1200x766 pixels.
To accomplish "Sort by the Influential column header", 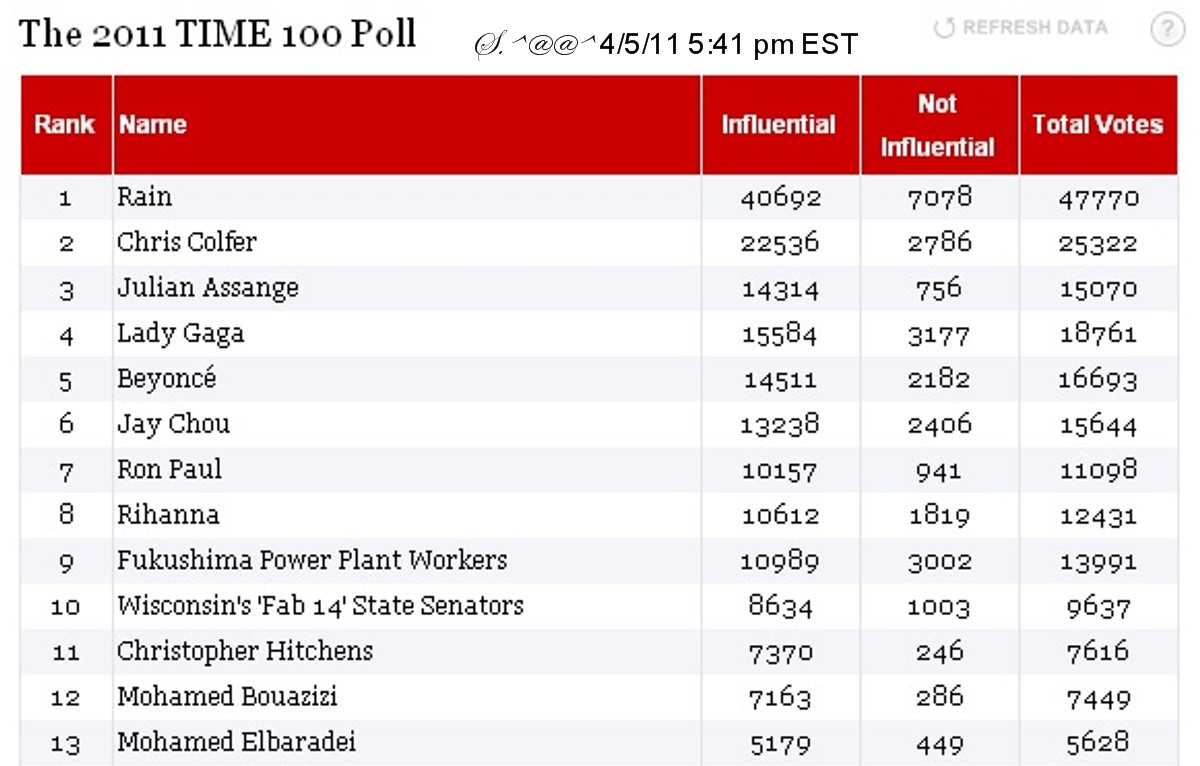I will [778, 125].
